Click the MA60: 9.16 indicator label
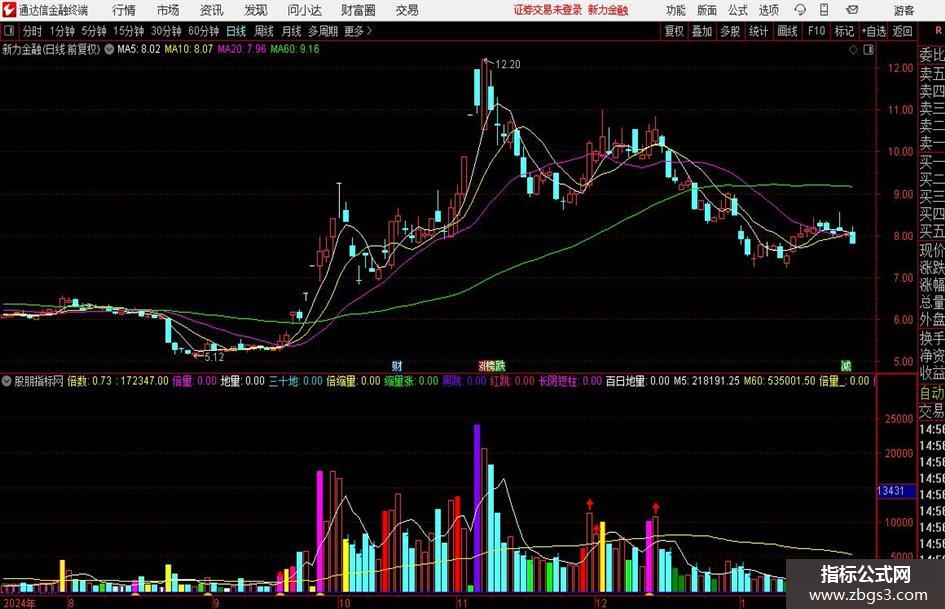 tap(295, 49)
